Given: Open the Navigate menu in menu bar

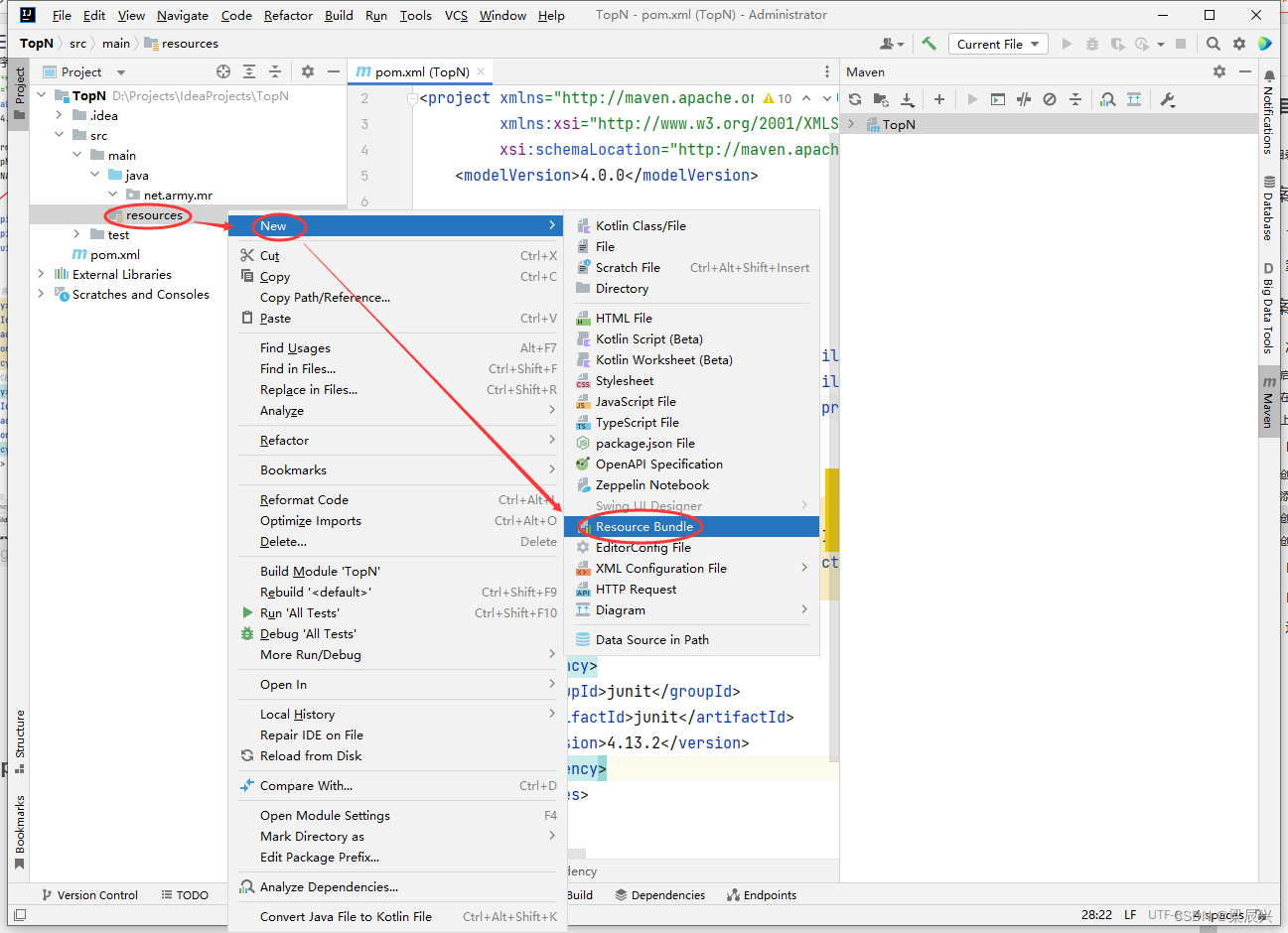Looking at the screenshot, I should pyautogui.click(x=183, y=15).
